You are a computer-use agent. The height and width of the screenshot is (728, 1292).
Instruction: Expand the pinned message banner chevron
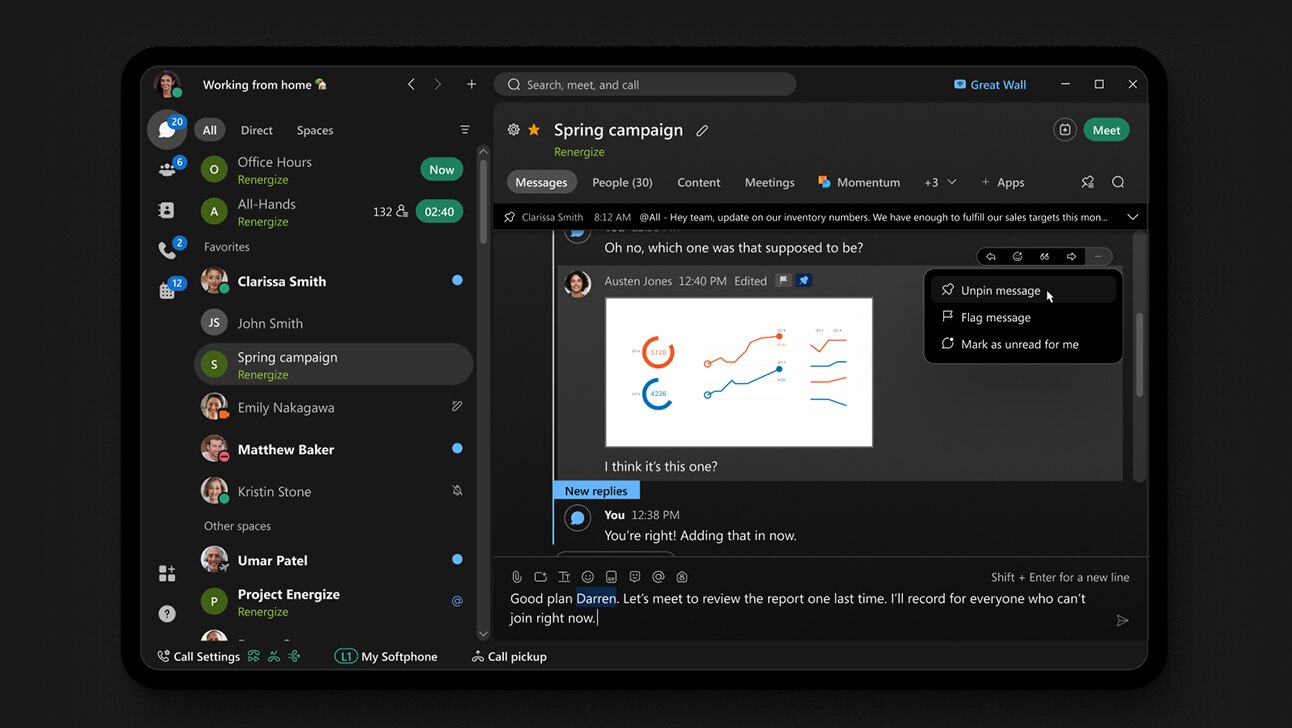[1133, 217]
